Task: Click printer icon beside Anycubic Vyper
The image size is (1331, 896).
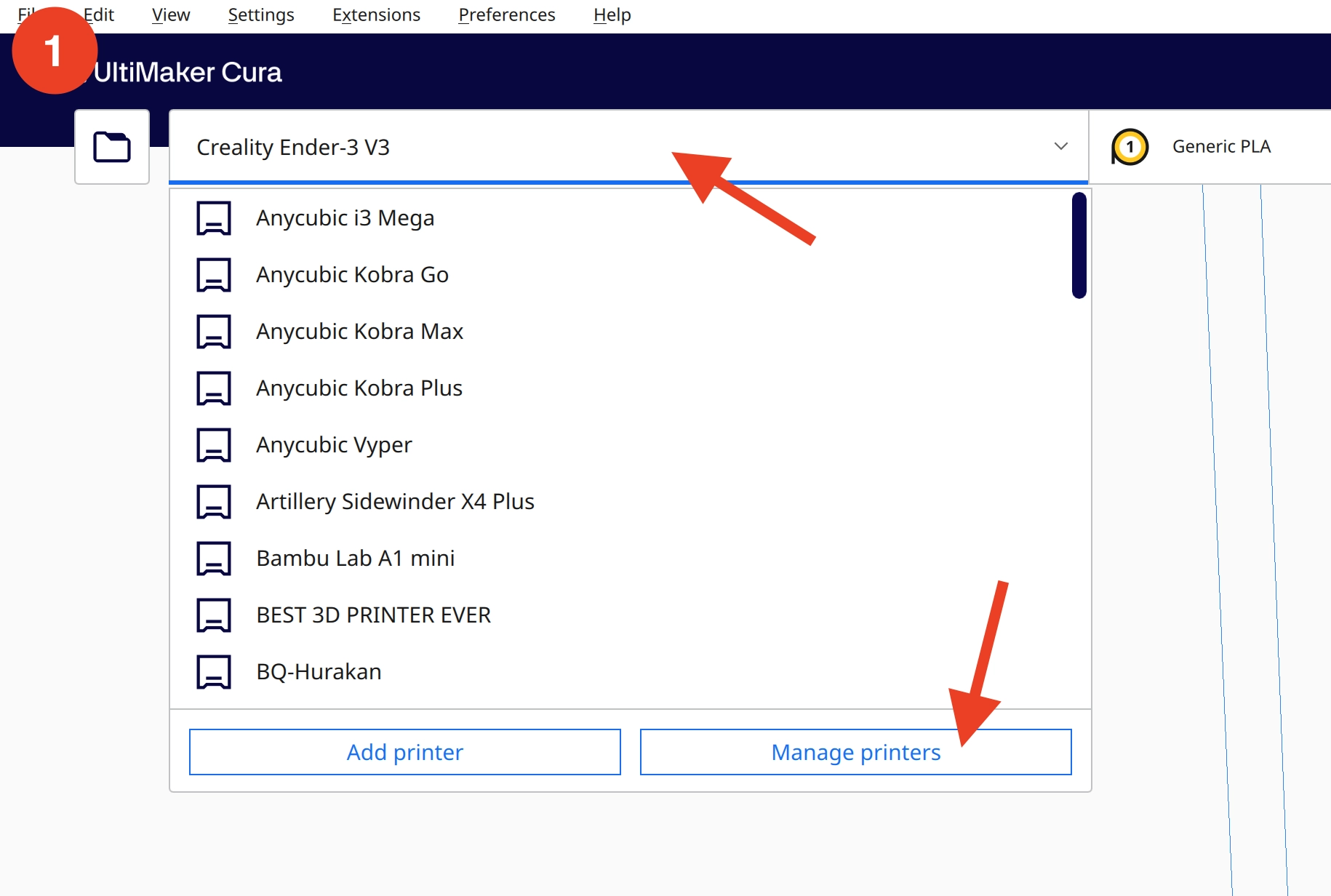Action: (214, 445)
